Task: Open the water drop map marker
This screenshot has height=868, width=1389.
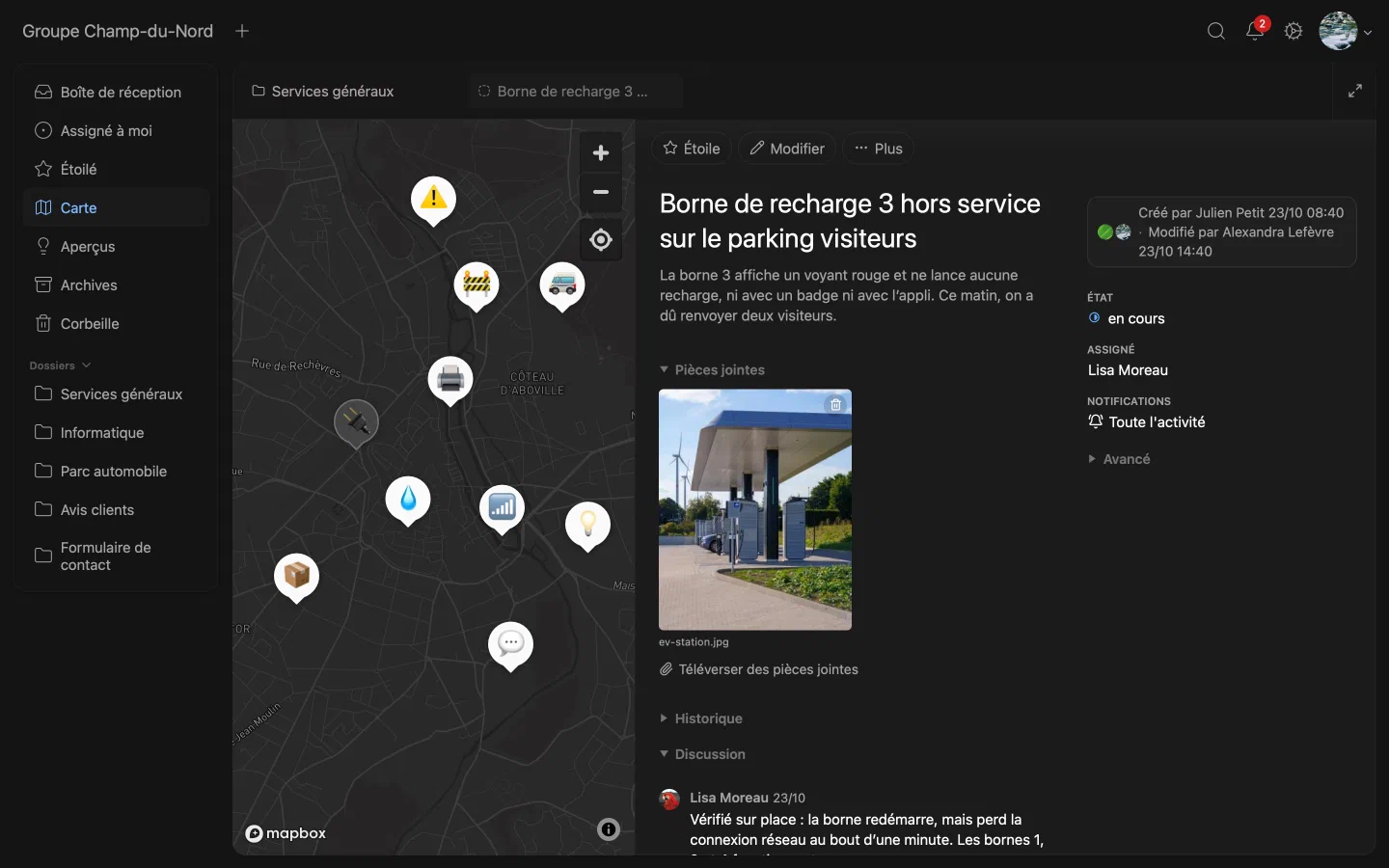Action: 408,500
